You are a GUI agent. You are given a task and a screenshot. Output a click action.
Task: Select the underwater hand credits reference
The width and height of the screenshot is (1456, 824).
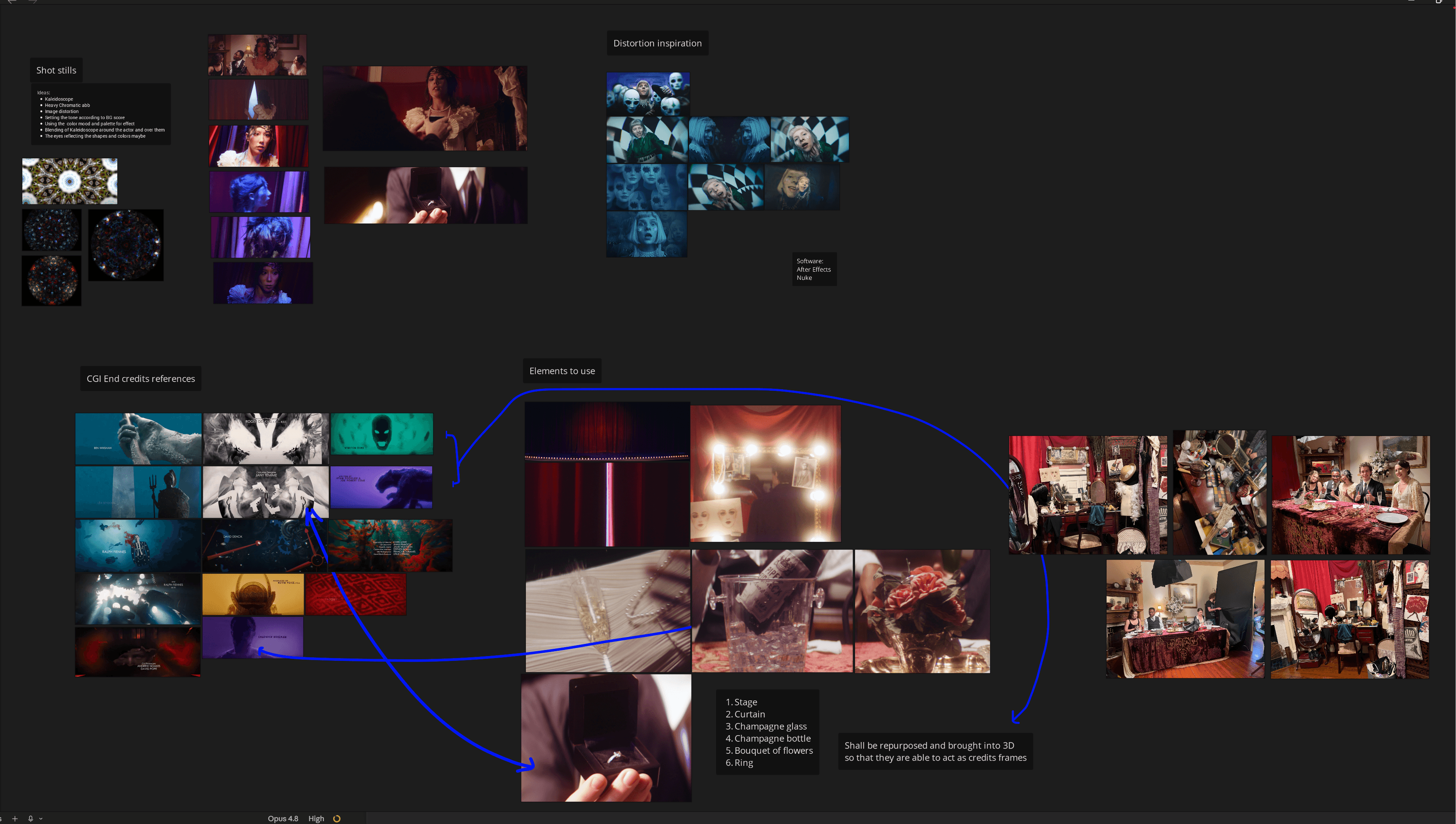(138, 438)
